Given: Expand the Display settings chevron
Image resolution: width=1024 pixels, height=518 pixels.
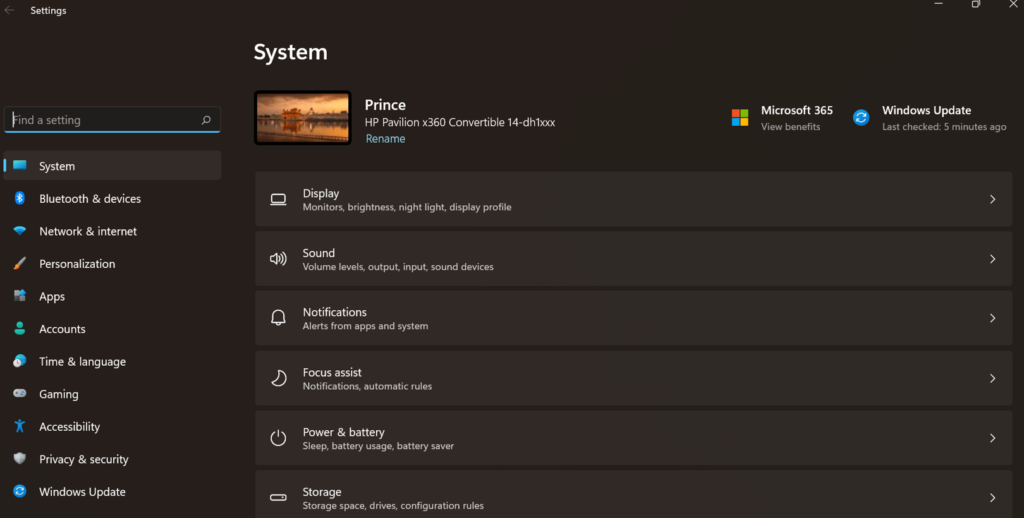Looking at the screenshot, I should coord(992,199).
